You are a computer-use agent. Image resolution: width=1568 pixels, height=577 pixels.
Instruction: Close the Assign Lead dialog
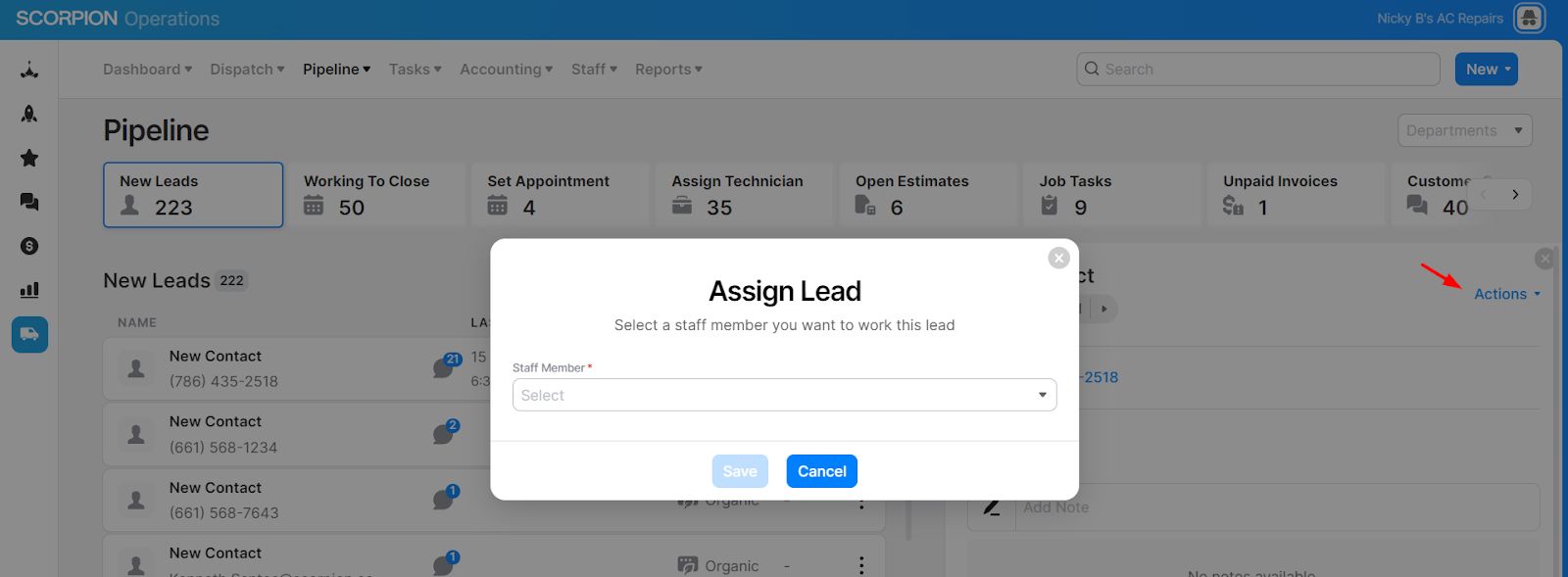pos(1058,258)
